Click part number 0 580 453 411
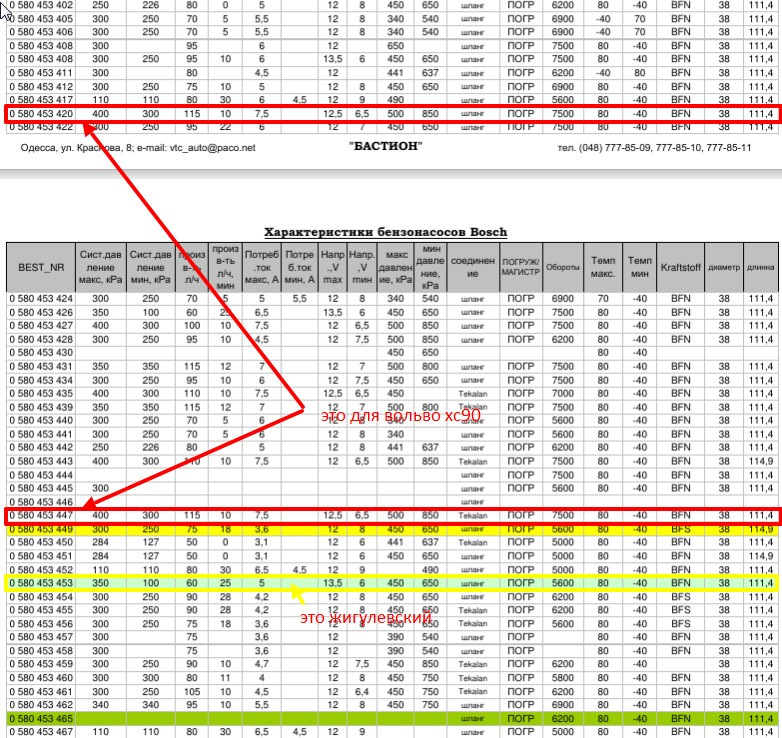Image resolution: width=782 pixels, height=738 pixels. pos(41,73)
